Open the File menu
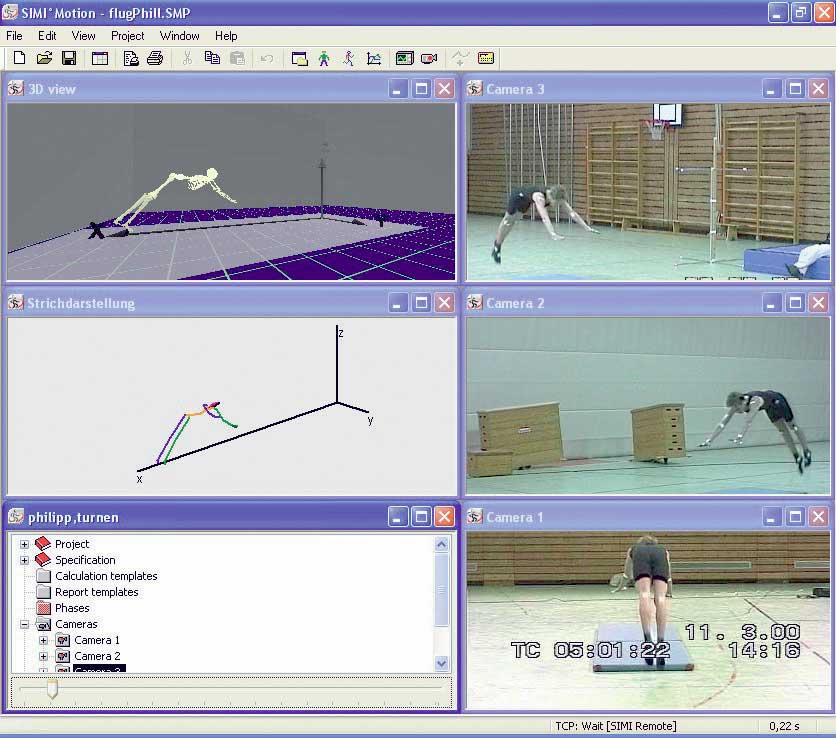Image resolution: width=836 pixels, height=738 pixels. click(x=14, y=36)
